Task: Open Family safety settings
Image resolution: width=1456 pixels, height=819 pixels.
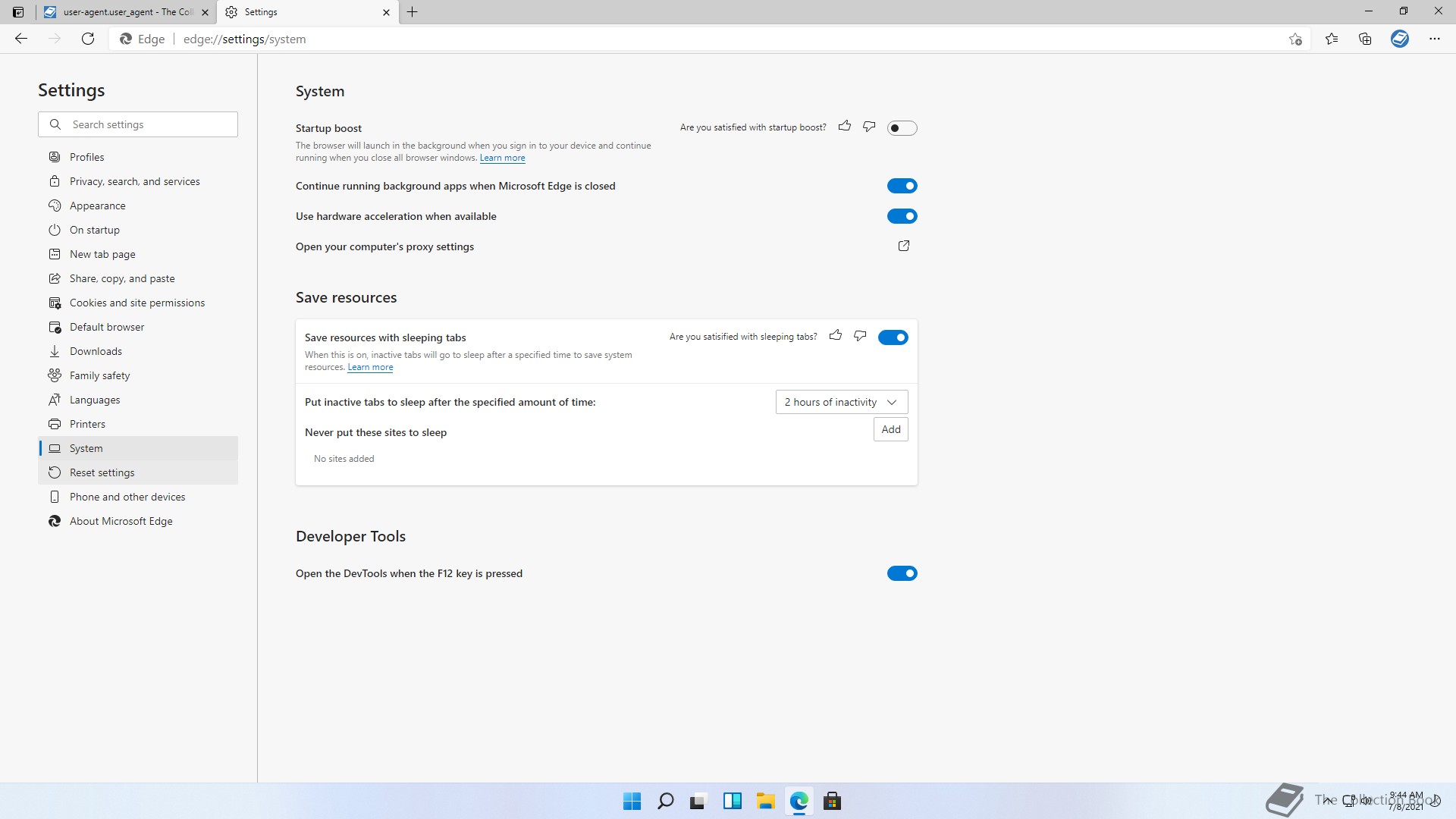Action: 138,375
